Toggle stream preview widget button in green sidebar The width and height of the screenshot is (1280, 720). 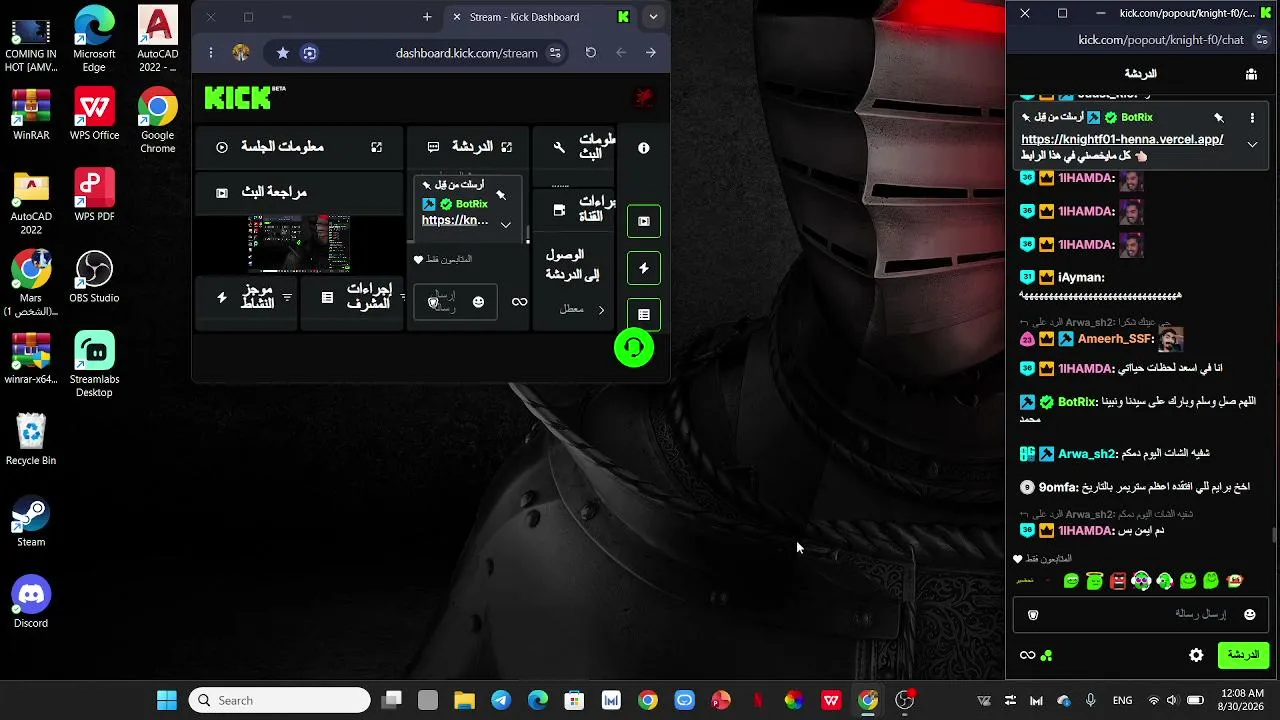pos(644,221)
